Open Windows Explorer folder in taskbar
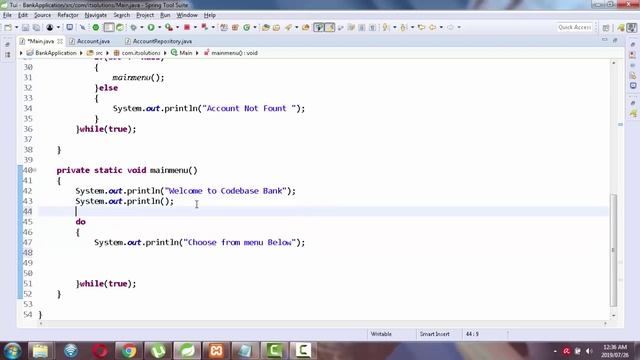This screenshot has width=640, height=360. (x=40, y=351)
